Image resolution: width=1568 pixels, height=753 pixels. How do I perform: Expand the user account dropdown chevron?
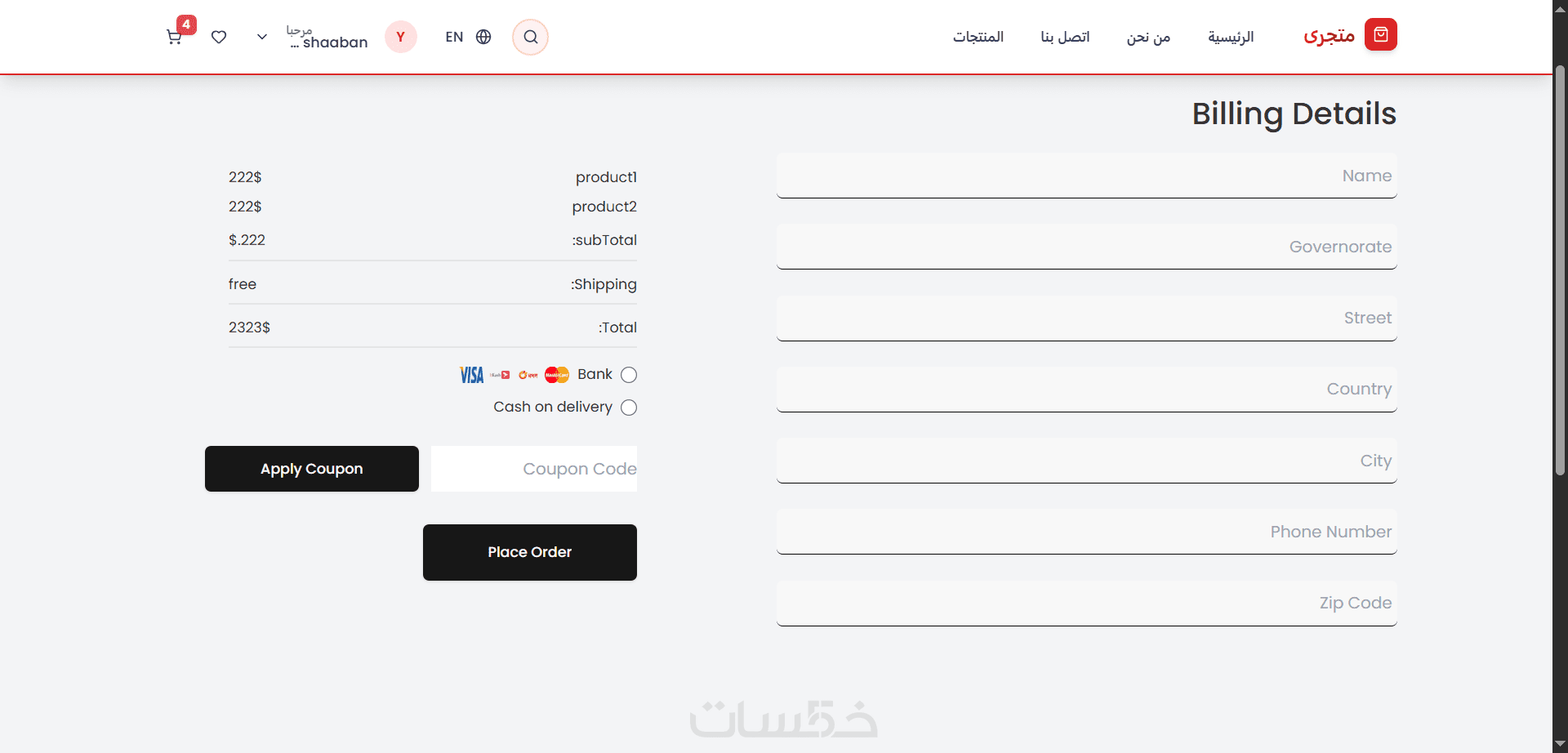[x=262, y=37]
